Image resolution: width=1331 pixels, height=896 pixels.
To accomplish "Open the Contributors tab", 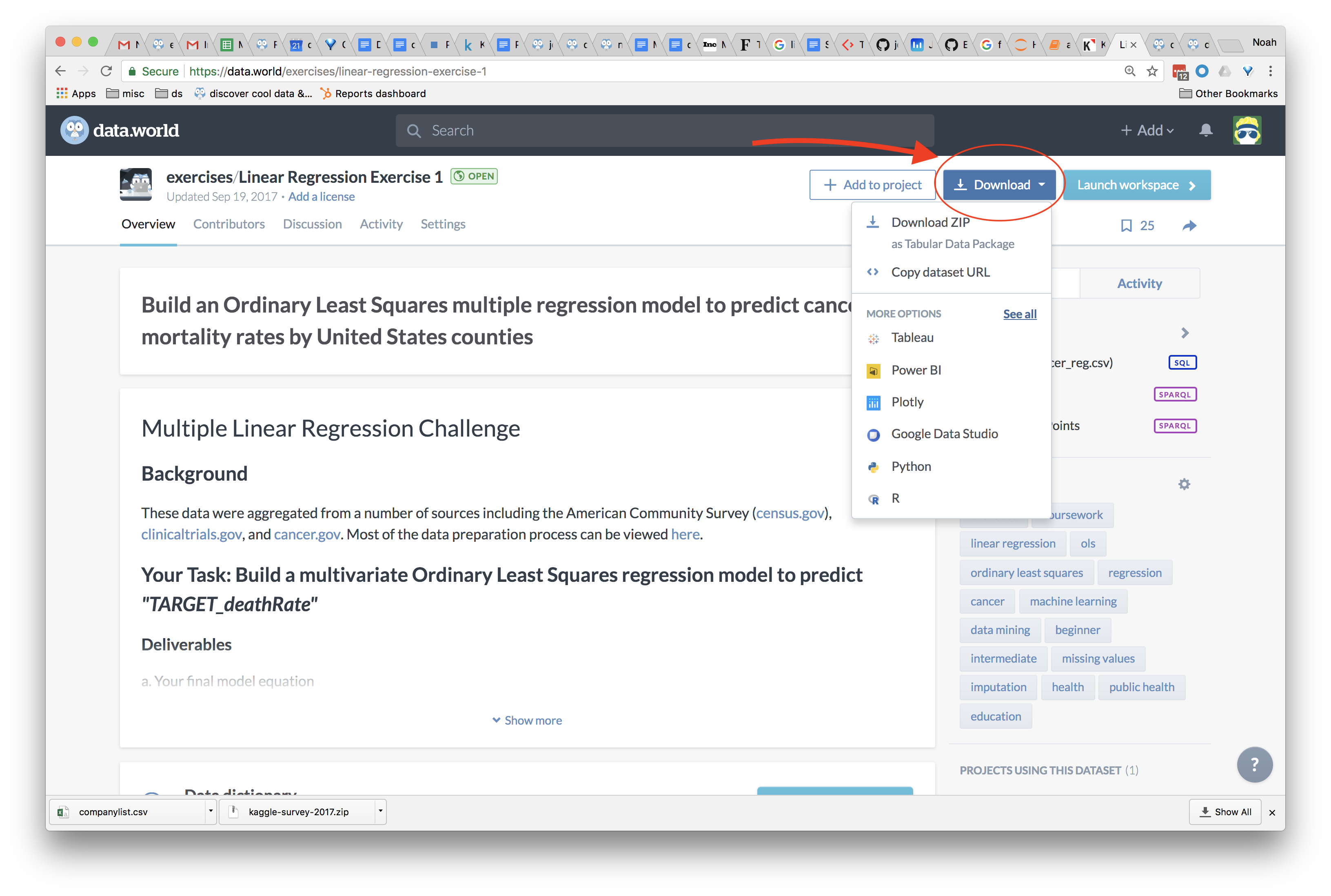I will click(x=228, y=224).
